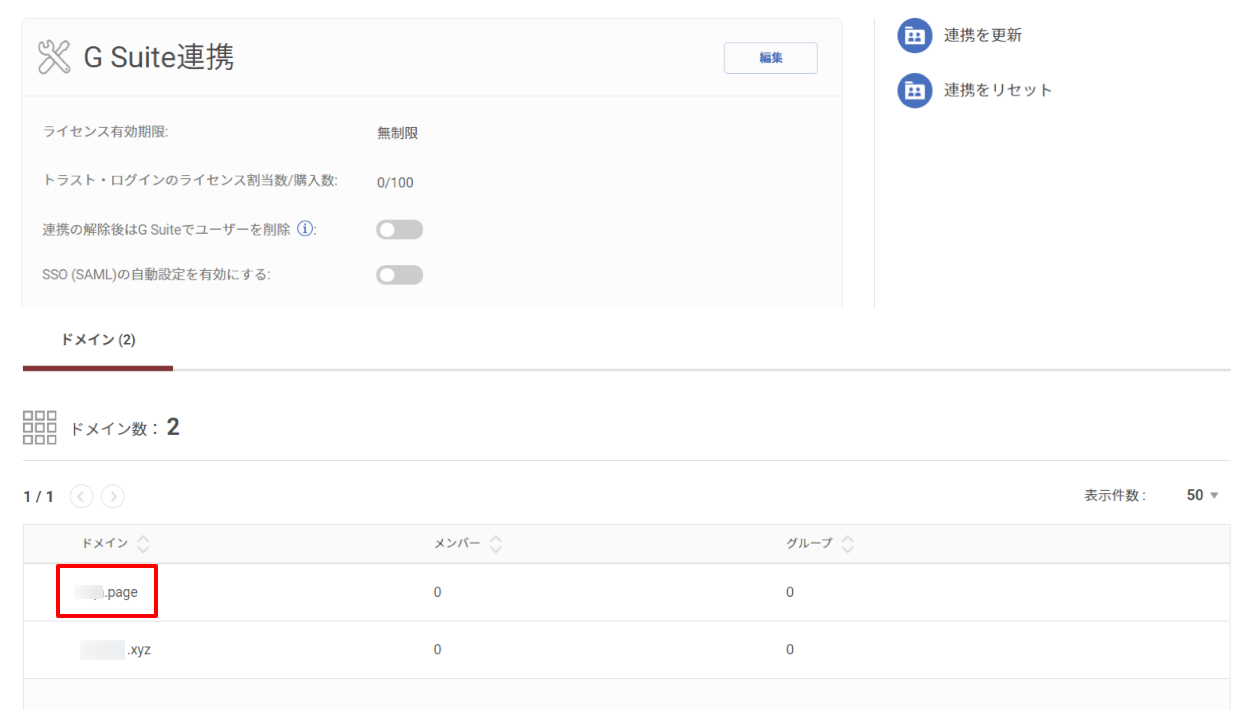Click the SSO (SAML)の自動設定を有効にする label

(157, 275)
